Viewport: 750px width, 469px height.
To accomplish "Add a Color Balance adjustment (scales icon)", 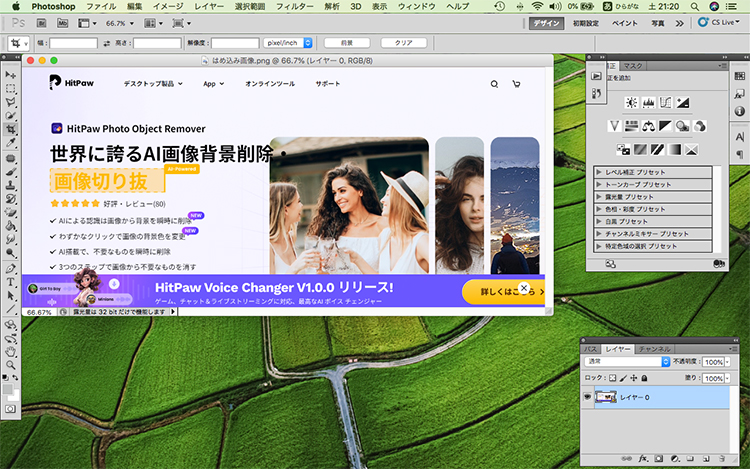I will coord(649,126).
